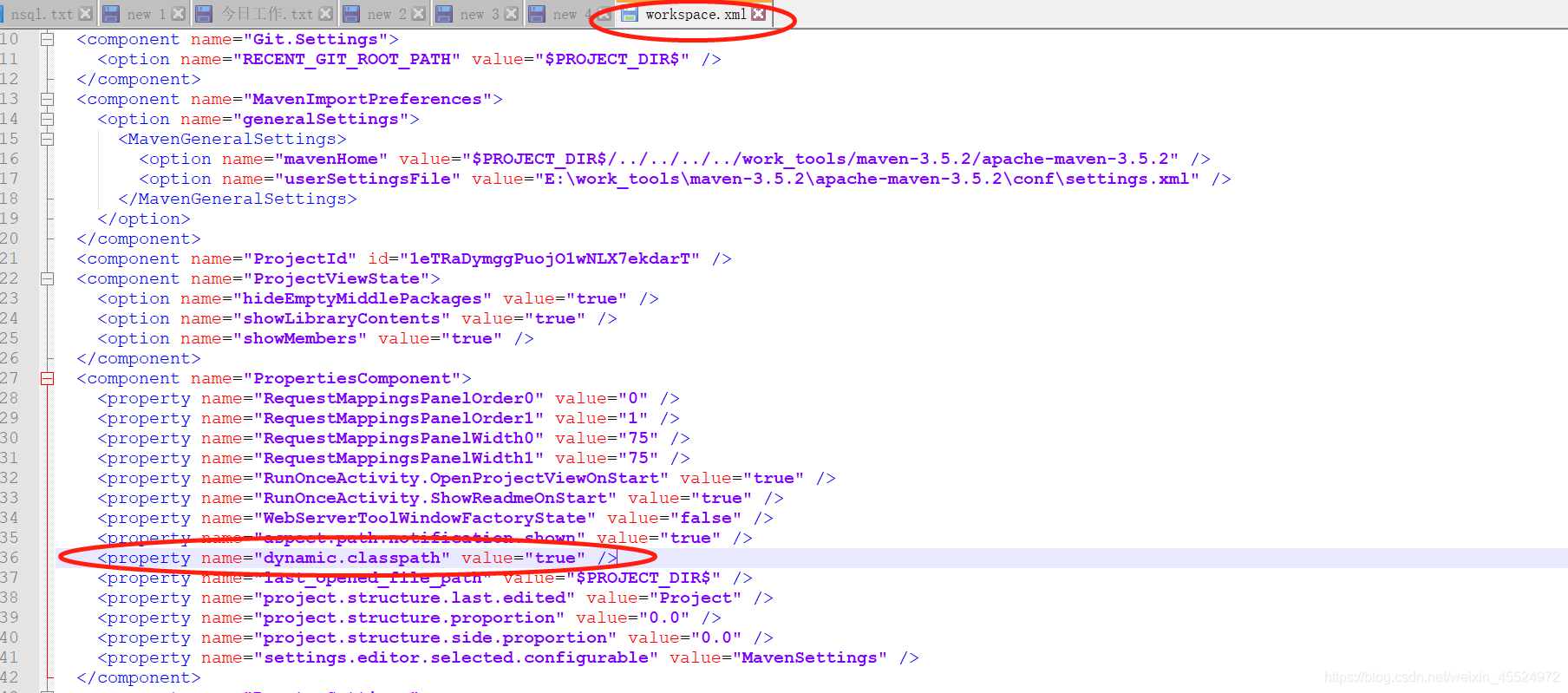Click the RECENT_GIT_ROOT_PATH option line

click(x=408, y=59)
